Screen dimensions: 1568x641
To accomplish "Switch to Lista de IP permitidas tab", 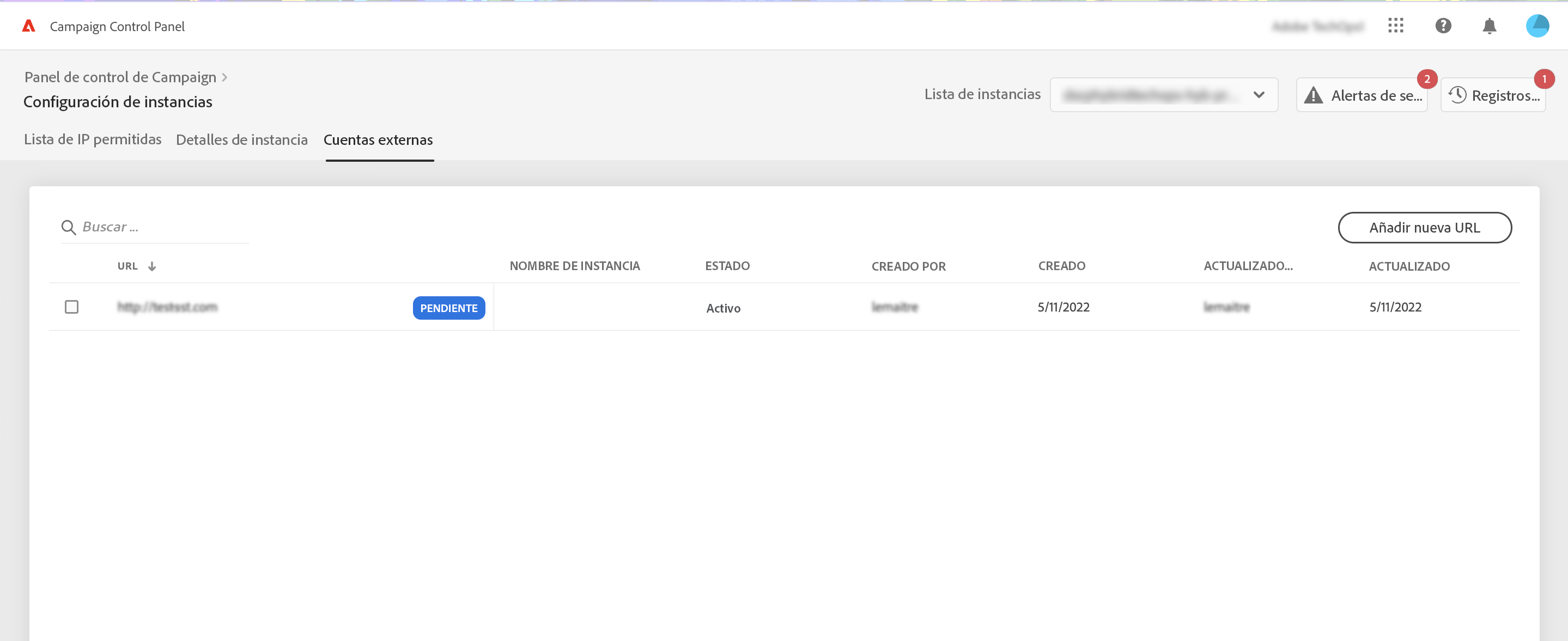I will pos(93,139).
